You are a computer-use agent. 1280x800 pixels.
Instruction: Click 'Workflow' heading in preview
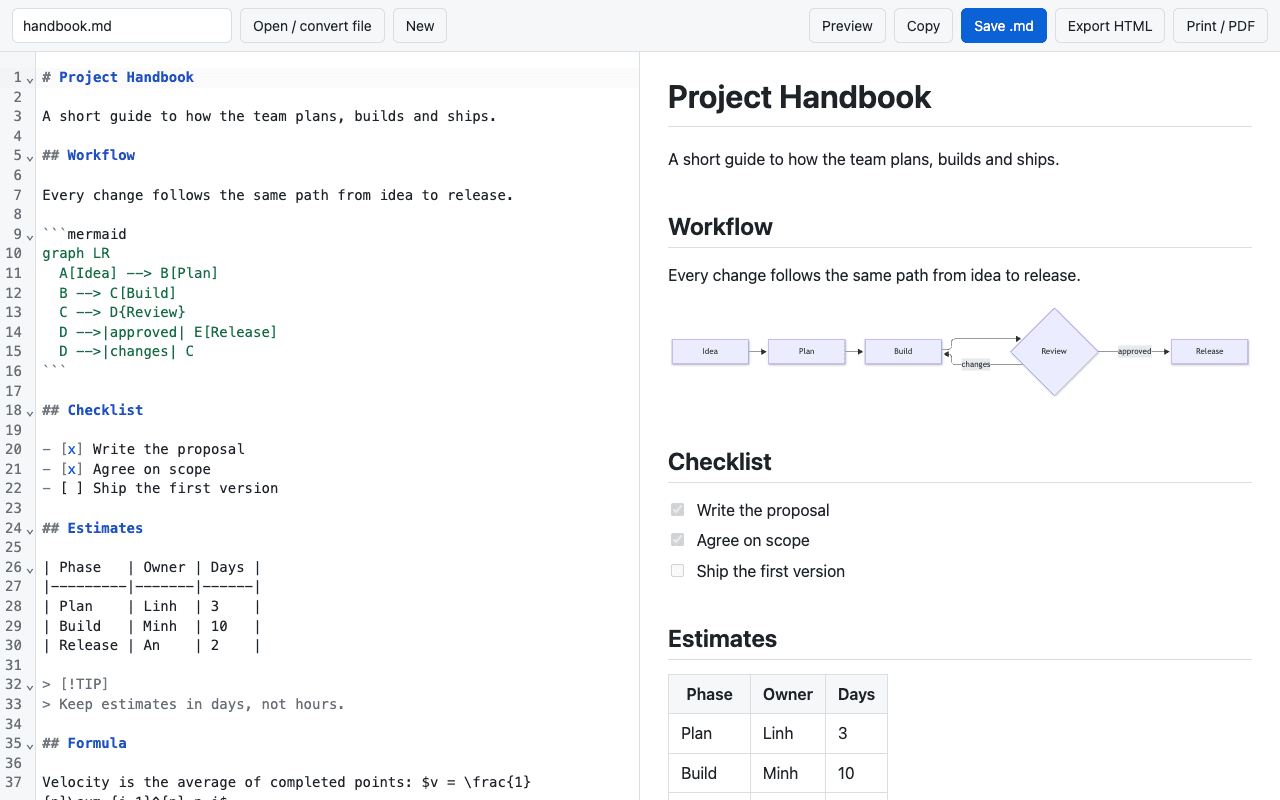coord(720,227)
